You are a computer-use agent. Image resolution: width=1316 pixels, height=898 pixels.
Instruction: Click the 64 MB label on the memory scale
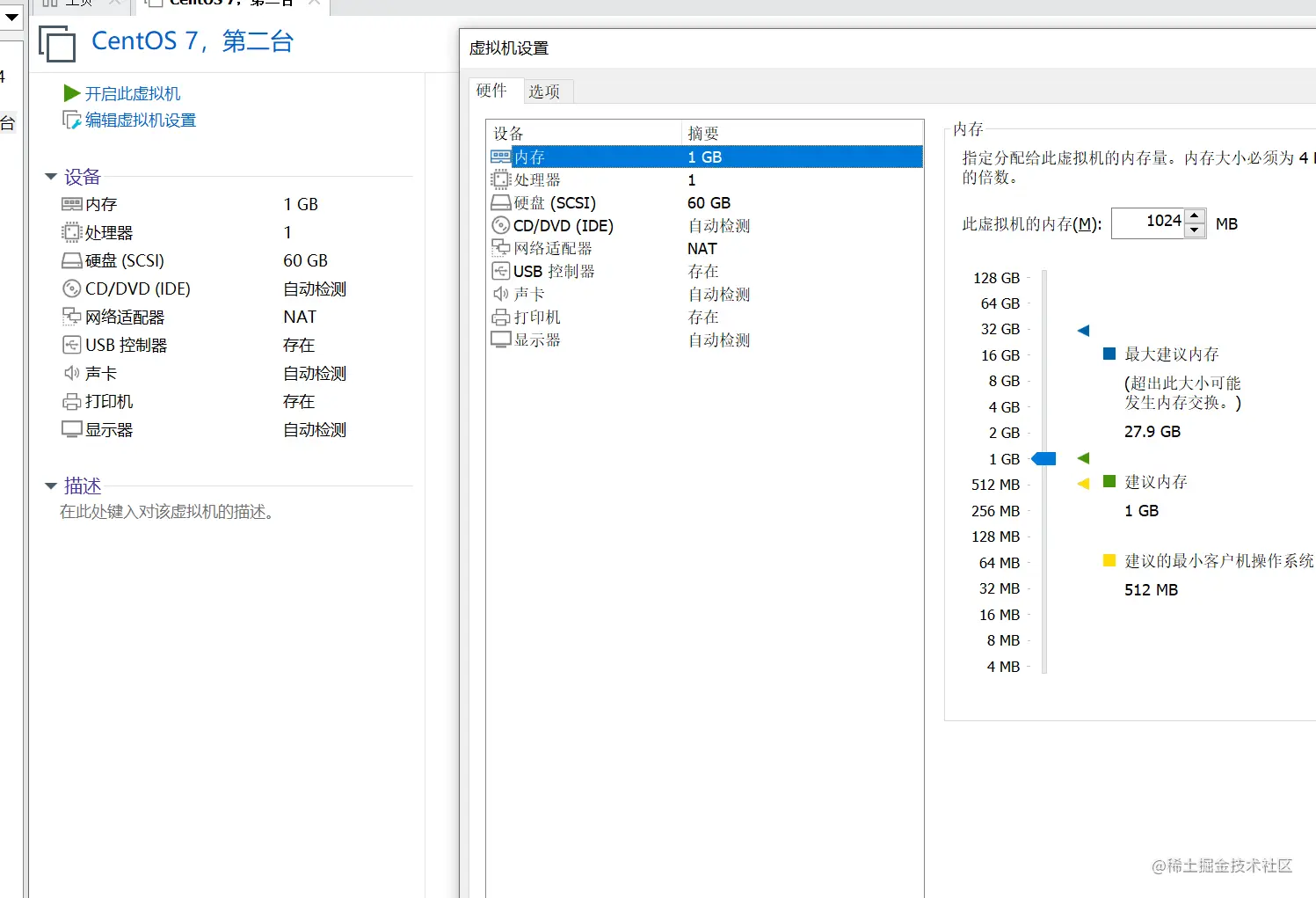point(1000,563)
